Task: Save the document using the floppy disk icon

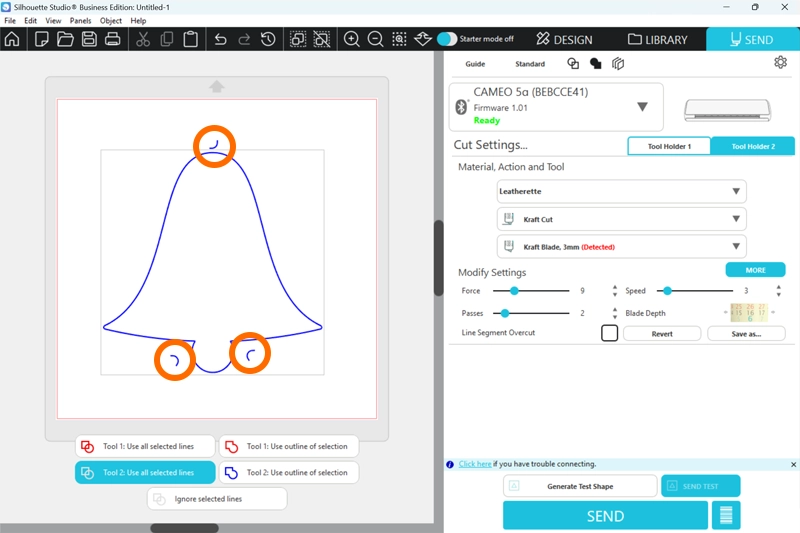Action: click(89, 40)
